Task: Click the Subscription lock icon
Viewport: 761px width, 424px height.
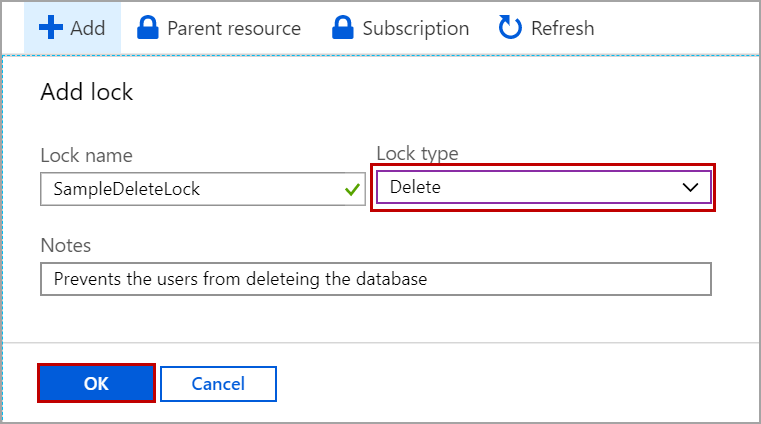Action: 343,27
